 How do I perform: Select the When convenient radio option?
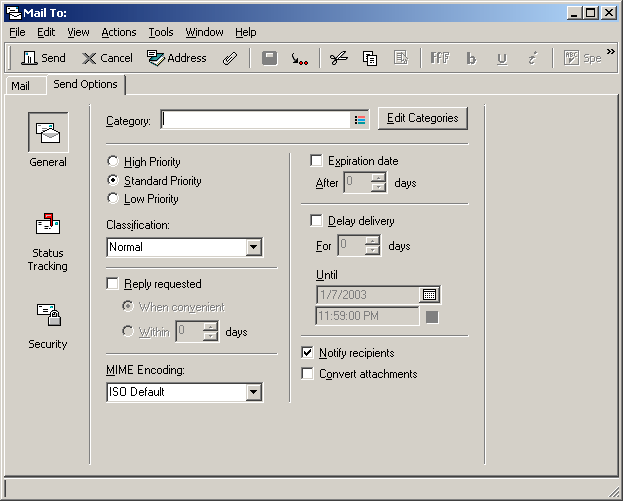point(128,306)
